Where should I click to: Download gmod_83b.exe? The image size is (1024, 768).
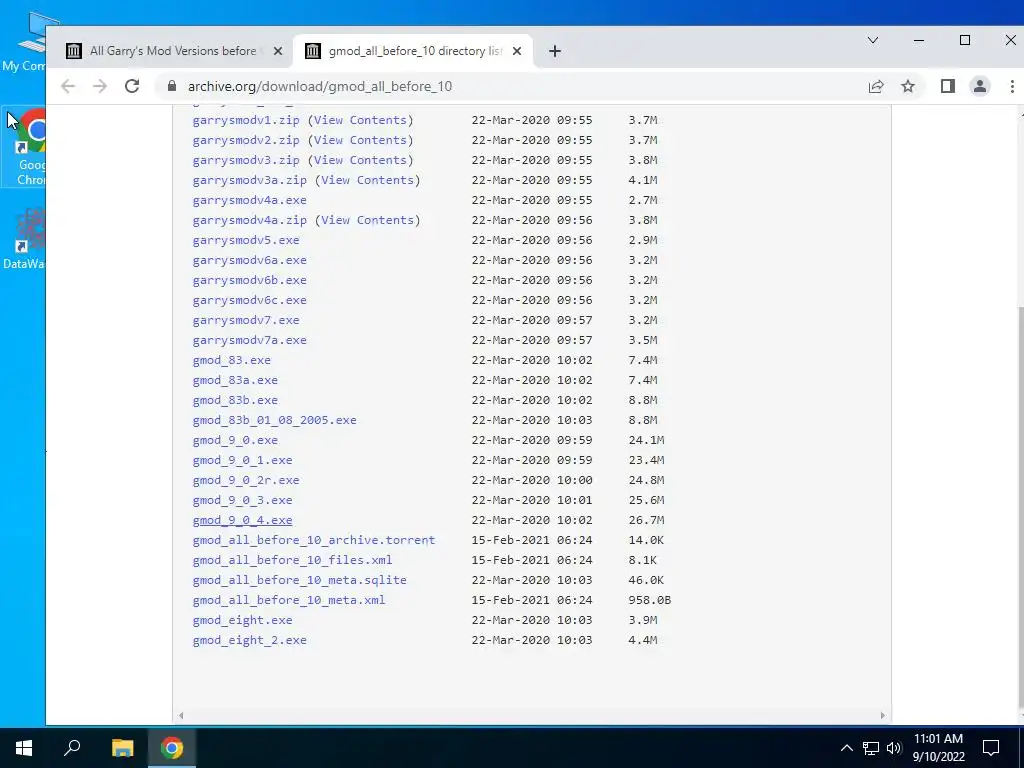coord(235,400)
